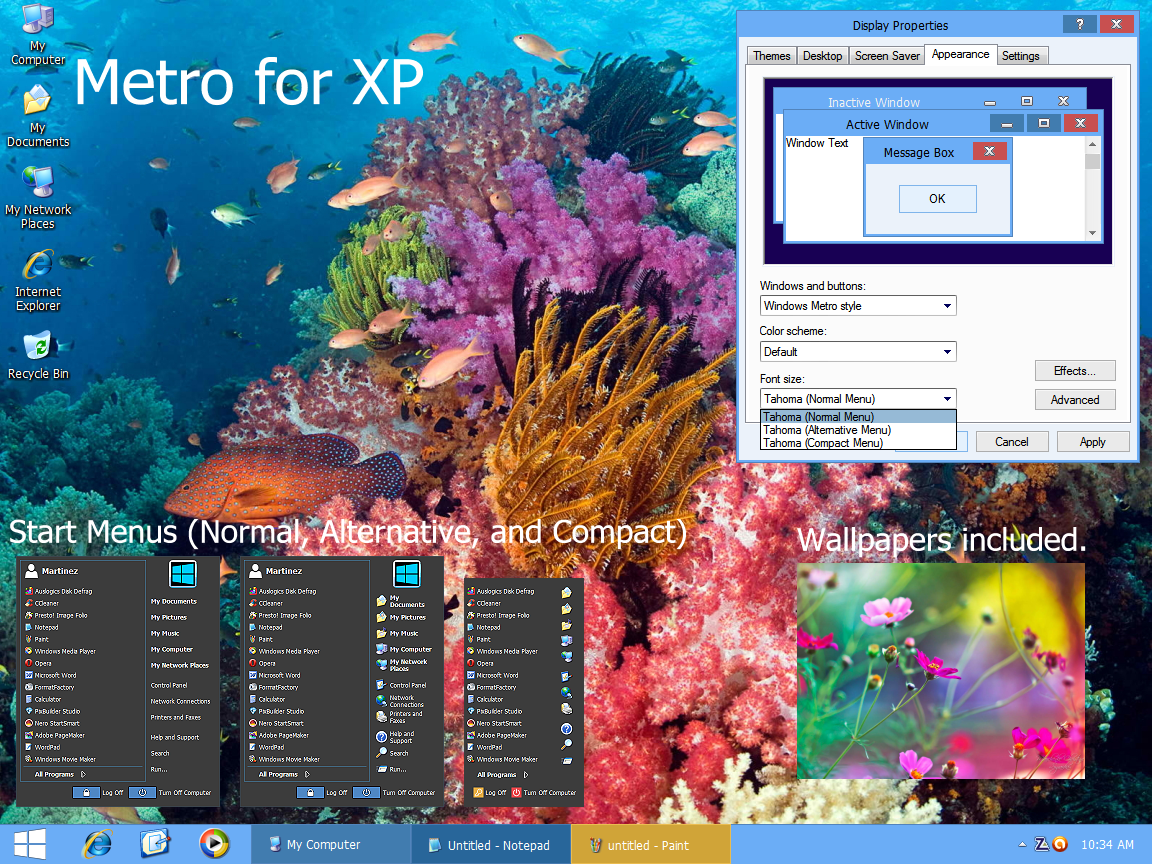The image size is (1152, 864).
Task: Open Advanced appearance settings
Action: click(1075, 399)
